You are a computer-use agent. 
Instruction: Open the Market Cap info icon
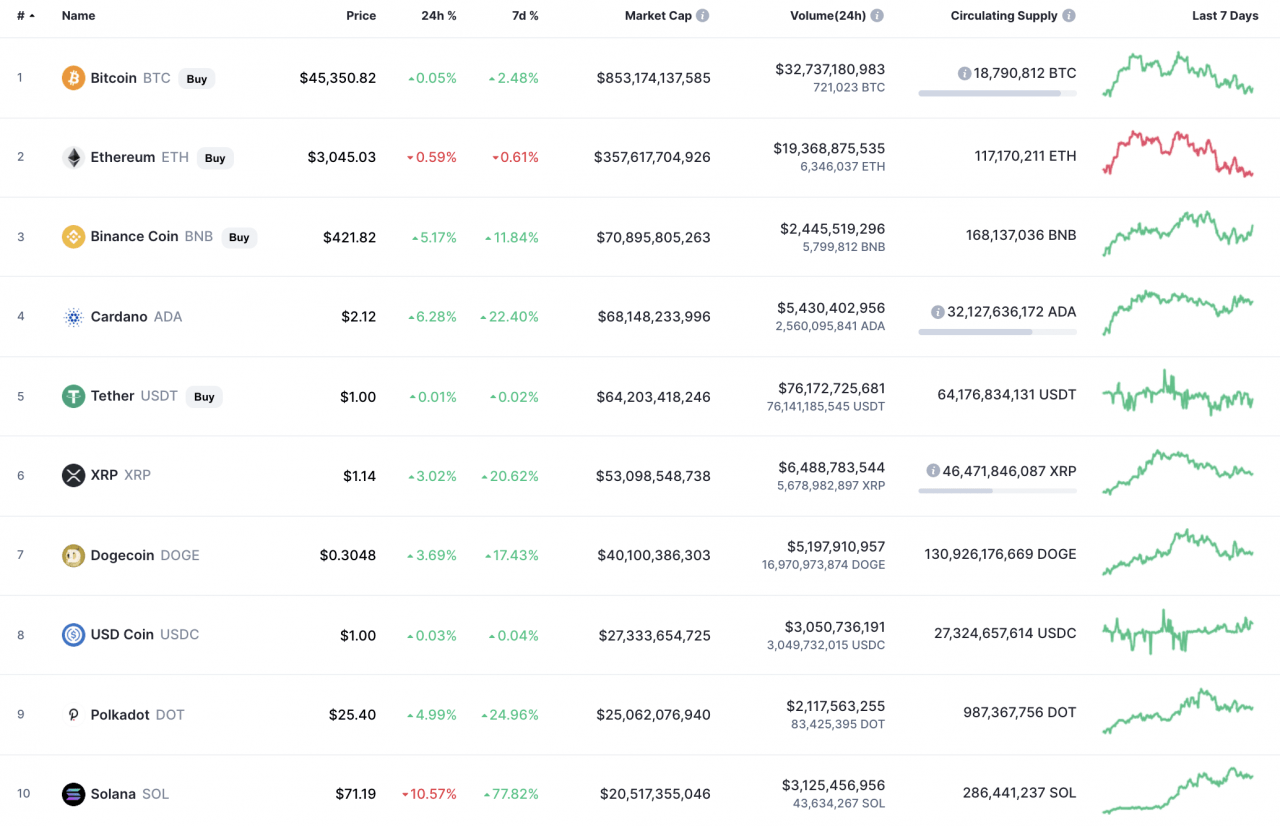click(x=703, y=16)
